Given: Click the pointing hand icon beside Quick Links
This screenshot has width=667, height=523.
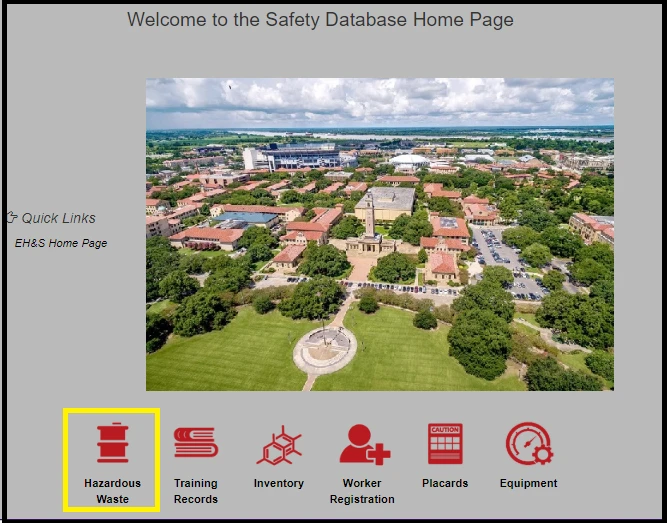Looking at the screenshot, I should pyautogui.click(x=12, y=217).
